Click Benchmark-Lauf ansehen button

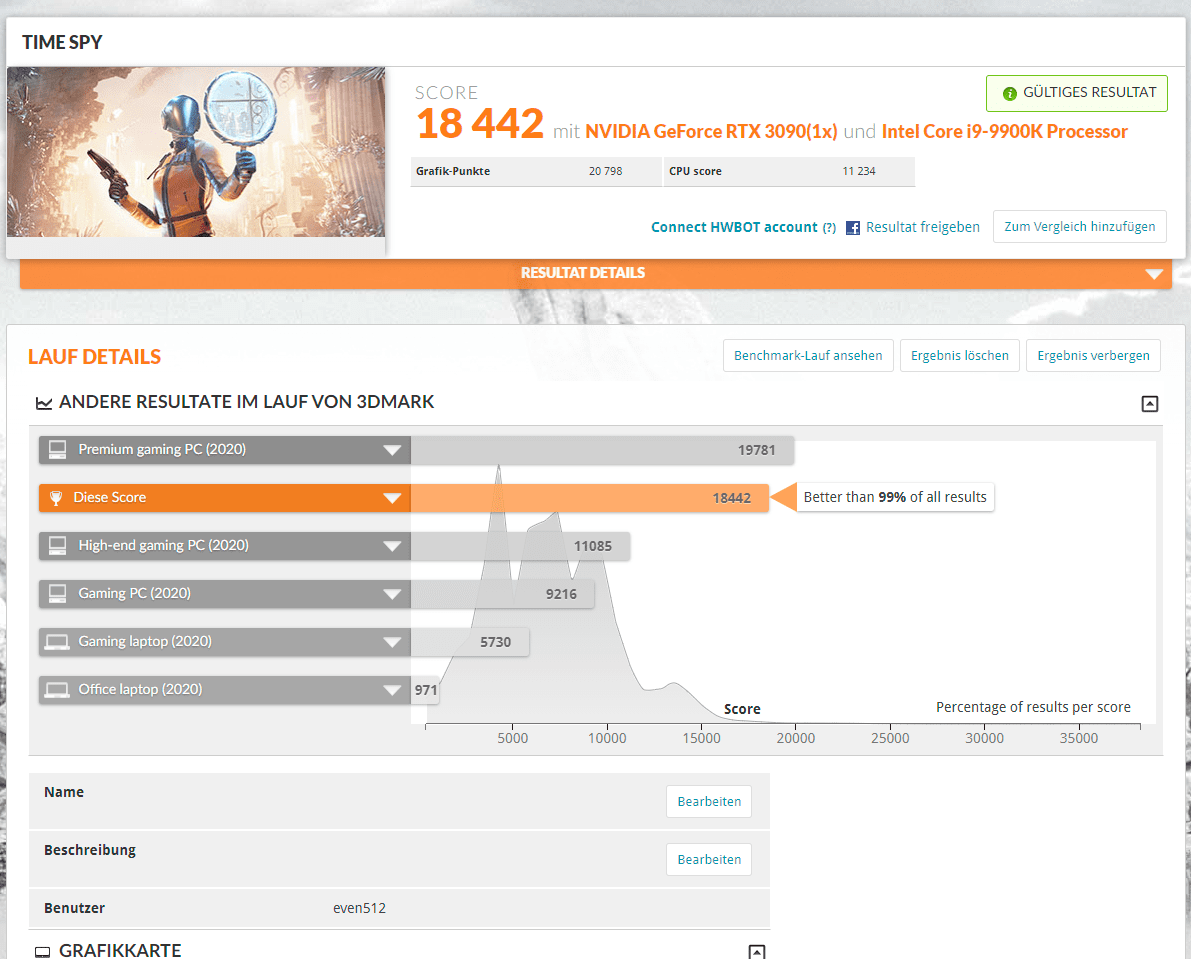coord(807,355)
